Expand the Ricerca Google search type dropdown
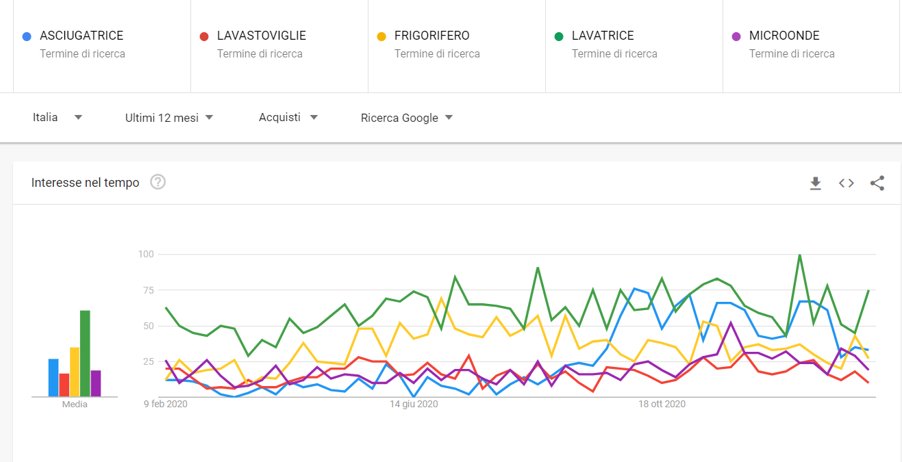This screenshot has width=902, height=462. coord(406,118)
